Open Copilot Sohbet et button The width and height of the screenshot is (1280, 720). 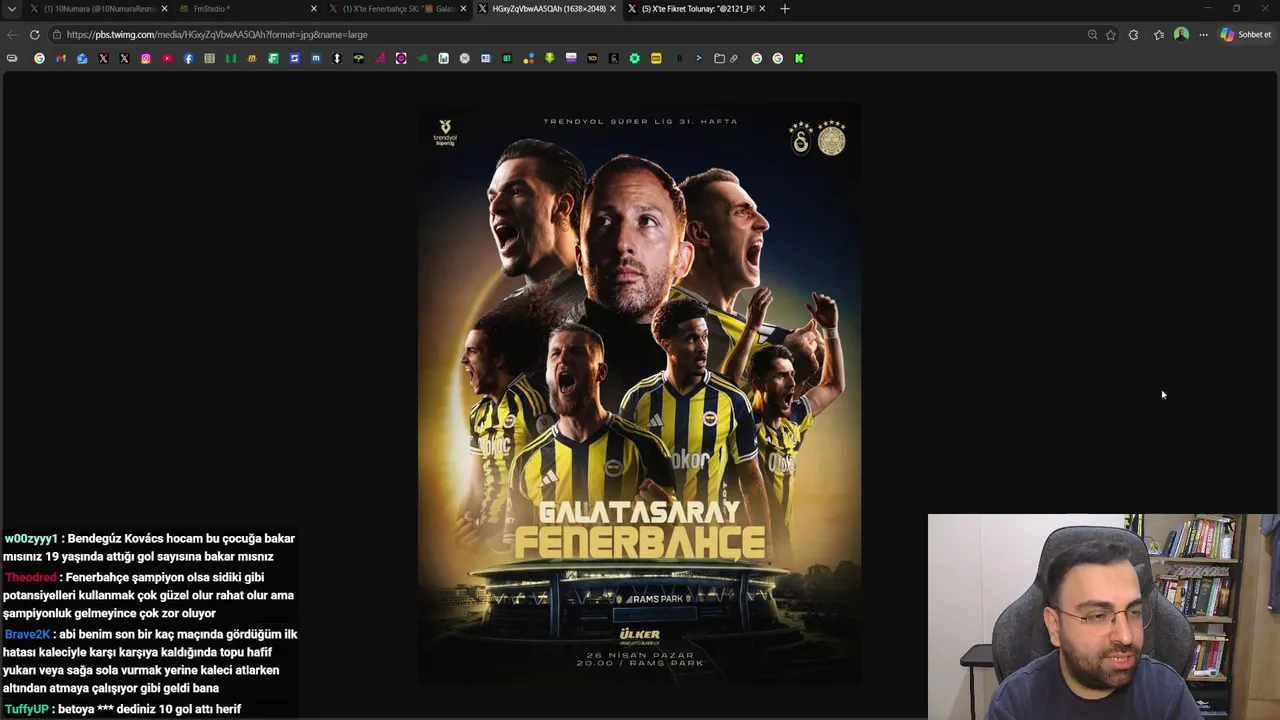click(1246, 34)
